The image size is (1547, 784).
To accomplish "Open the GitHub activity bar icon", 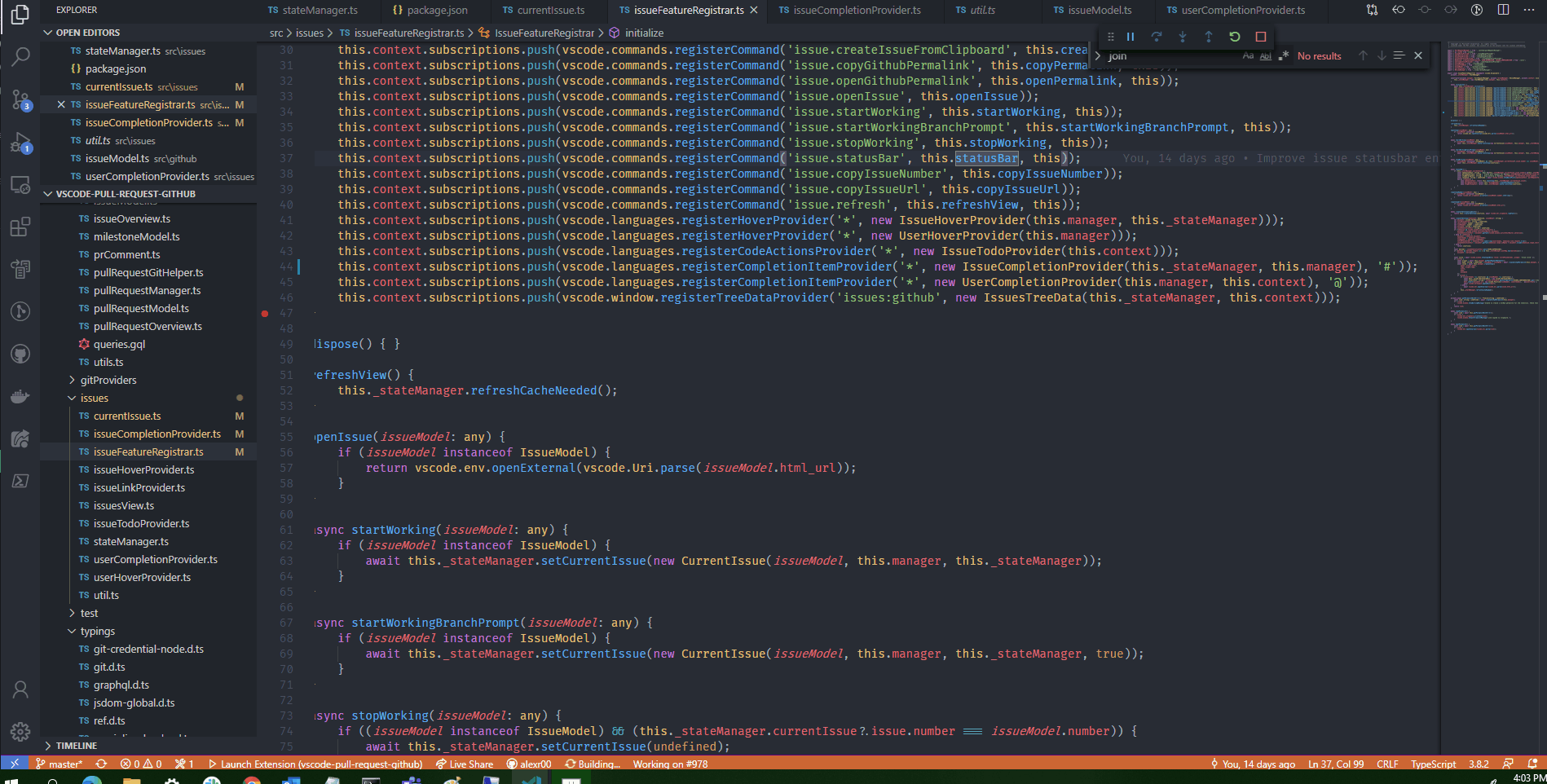I will (20, 354).
